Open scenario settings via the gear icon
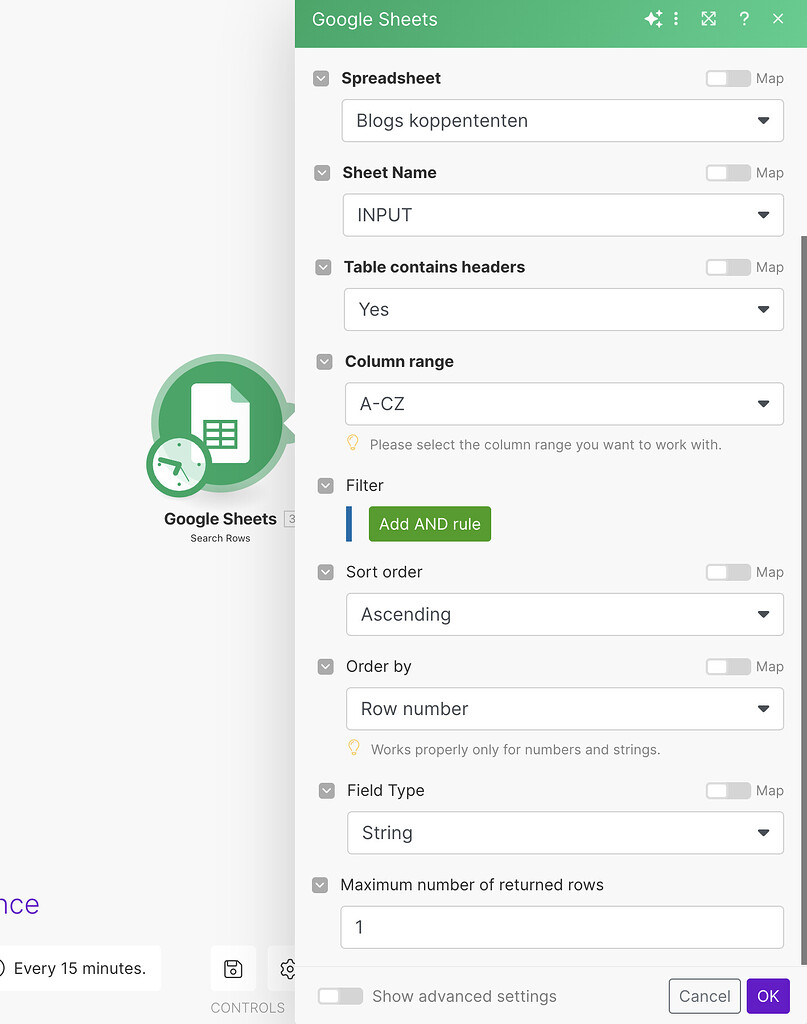807x1024 pixels. (x=288, y=968)
